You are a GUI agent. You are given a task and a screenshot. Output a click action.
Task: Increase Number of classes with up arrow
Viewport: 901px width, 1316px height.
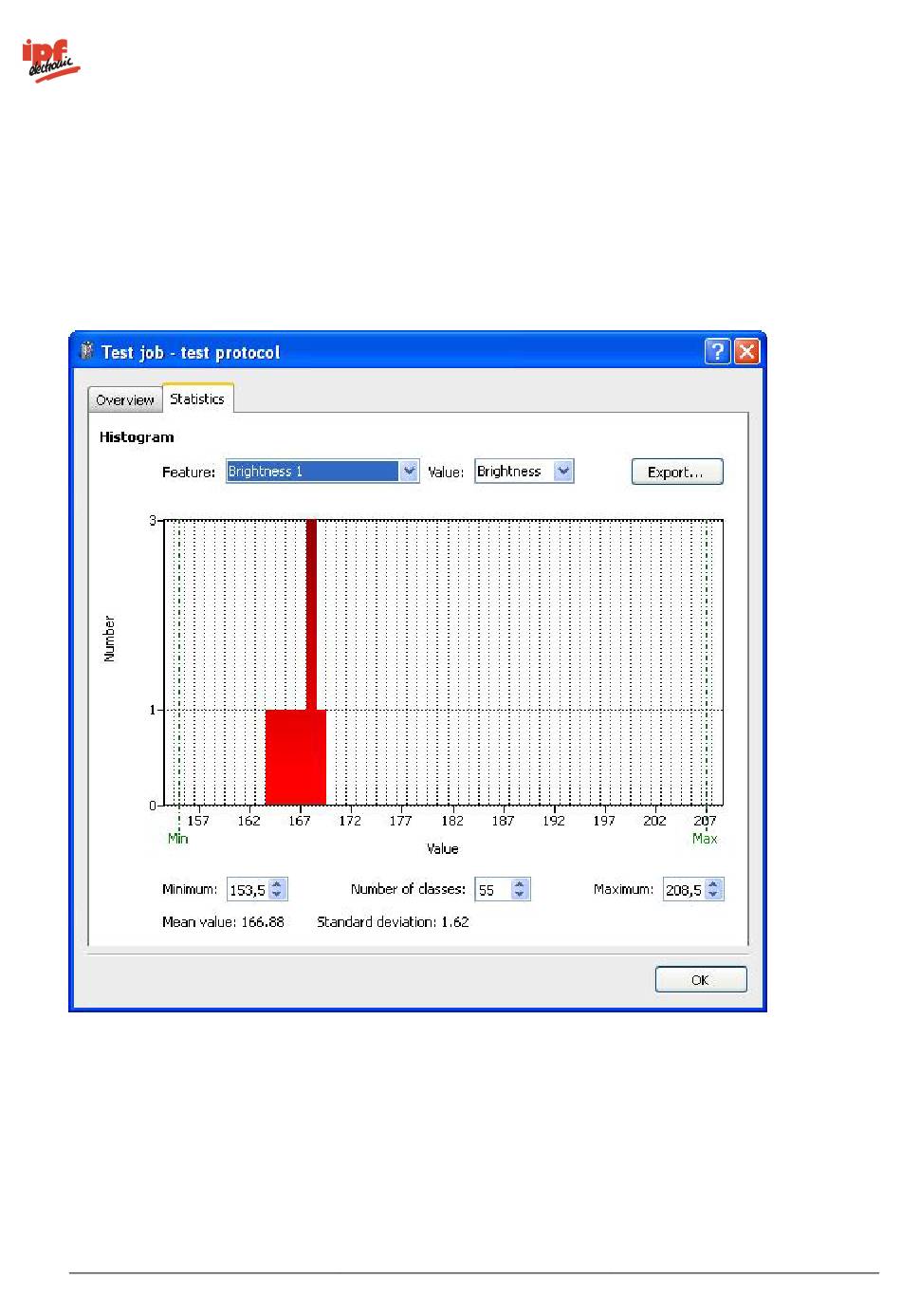coord(519,884)
